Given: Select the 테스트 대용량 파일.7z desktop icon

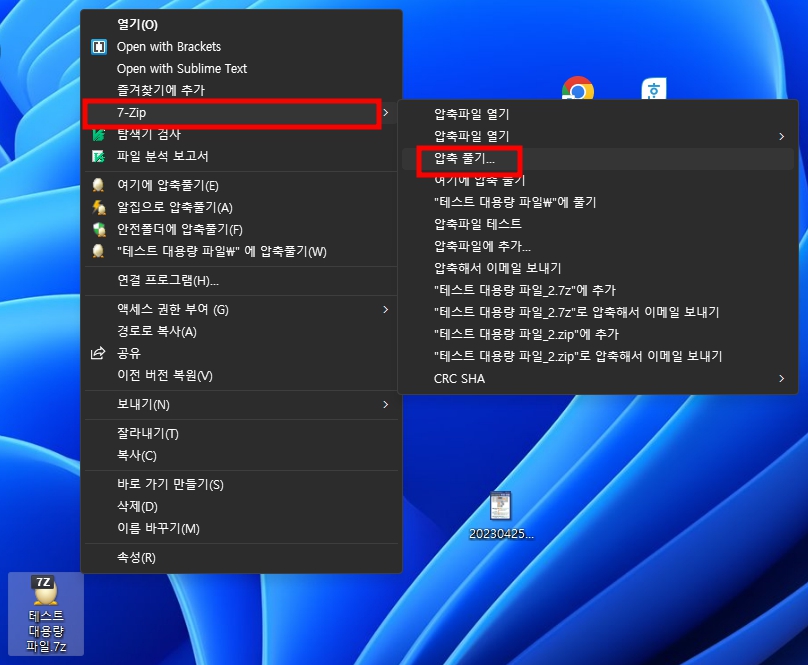Looking at the screenshot, I should coord(46,613).
